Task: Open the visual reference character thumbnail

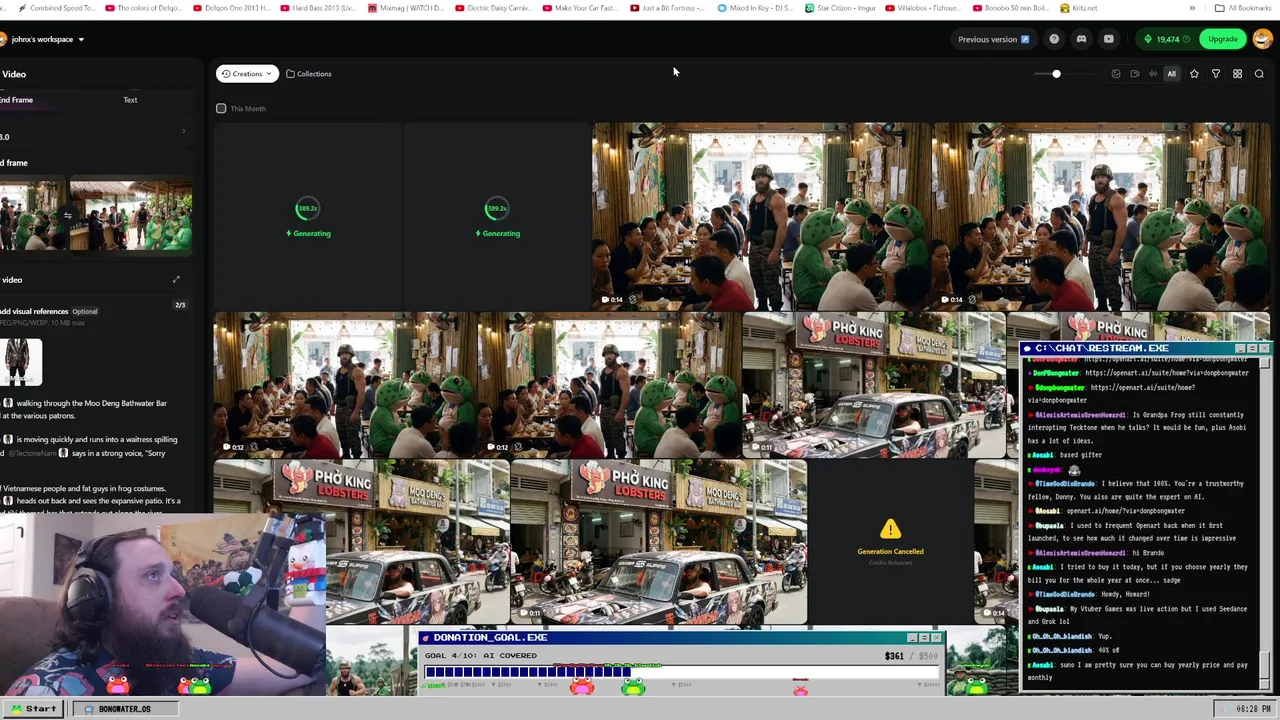Action: (21, 361)
